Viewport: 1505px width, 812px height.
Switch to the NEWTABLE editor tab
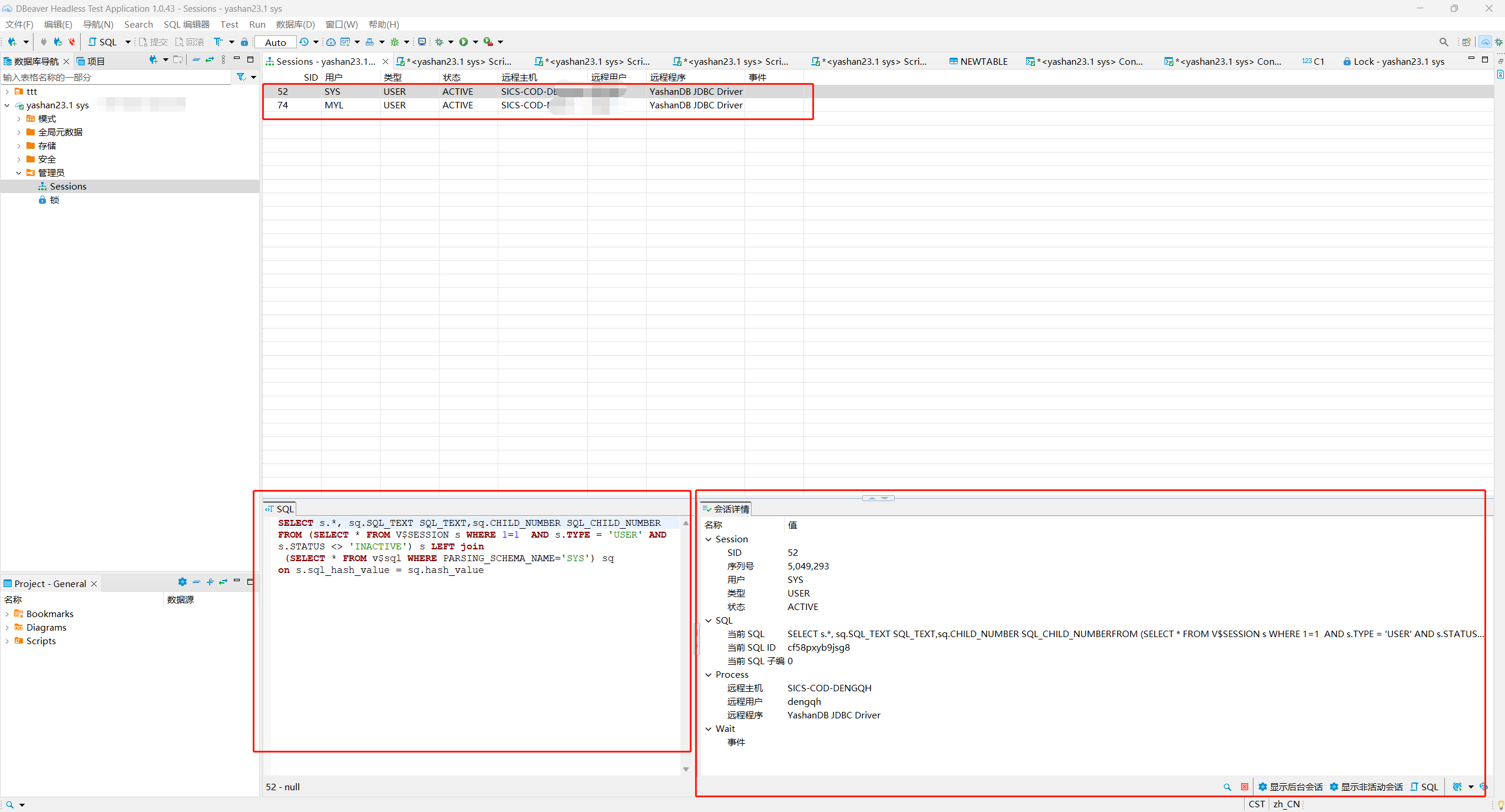(x=978, y=61)
